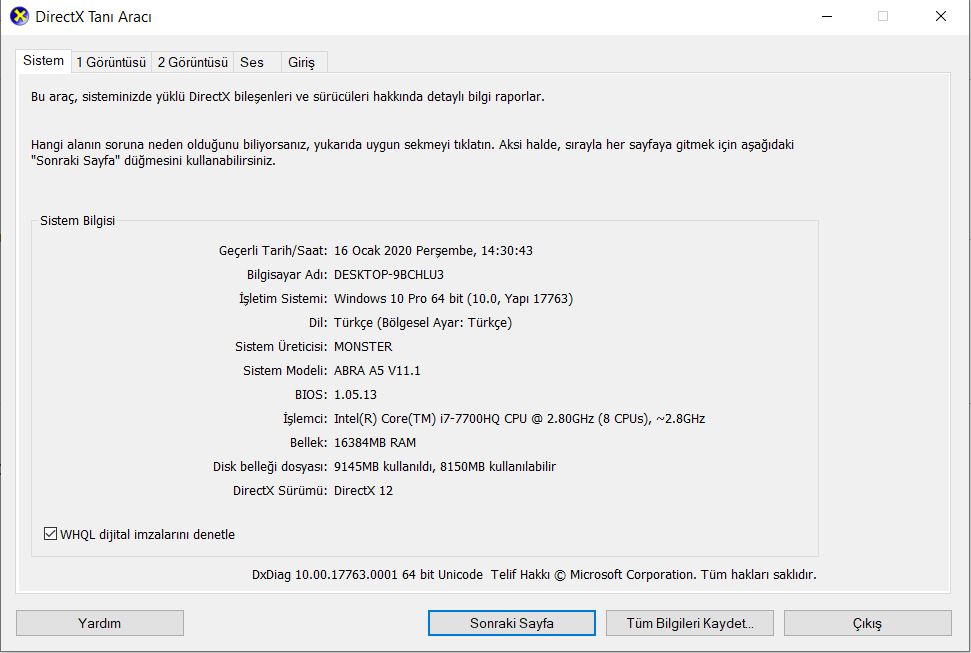Image resolution: width=971 pixels, height=653 pixels.
Task: Click the Windows 10 Pro operating system value
Action: click(453, 299)
